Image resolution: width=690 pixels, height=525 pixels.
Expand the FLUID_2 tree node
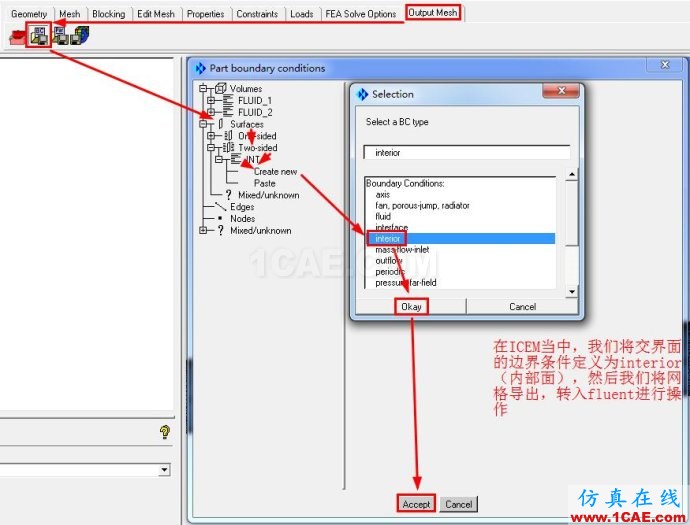point(211,112)
